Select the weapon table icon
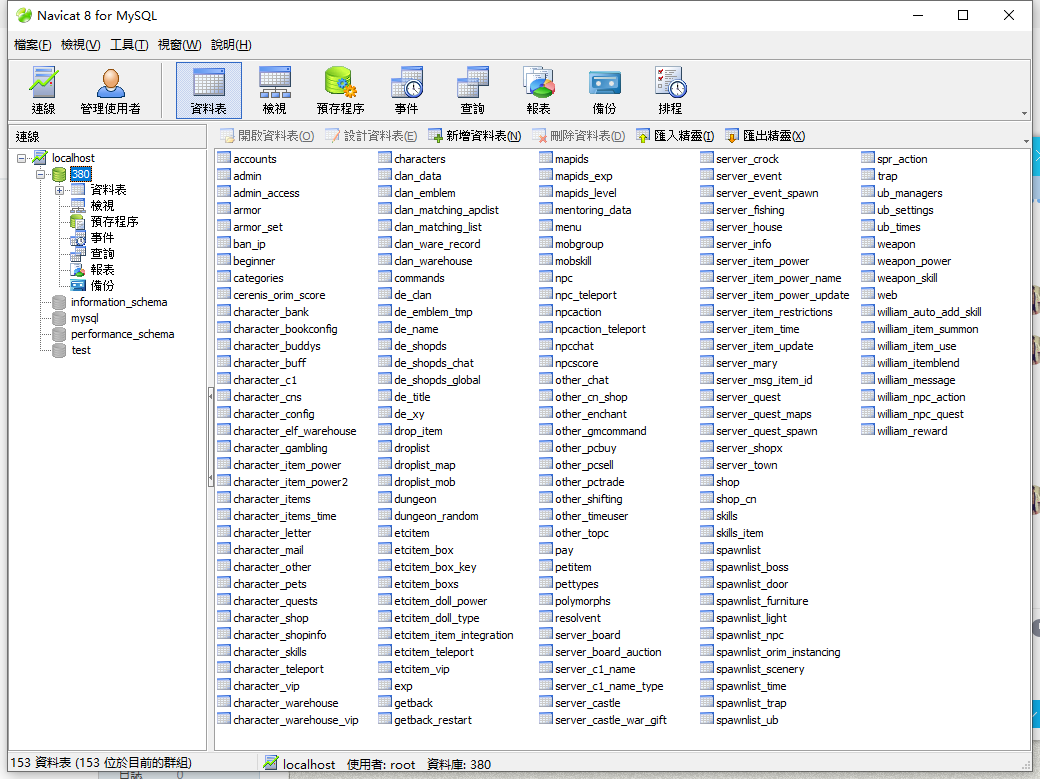 tap(868, 244)
